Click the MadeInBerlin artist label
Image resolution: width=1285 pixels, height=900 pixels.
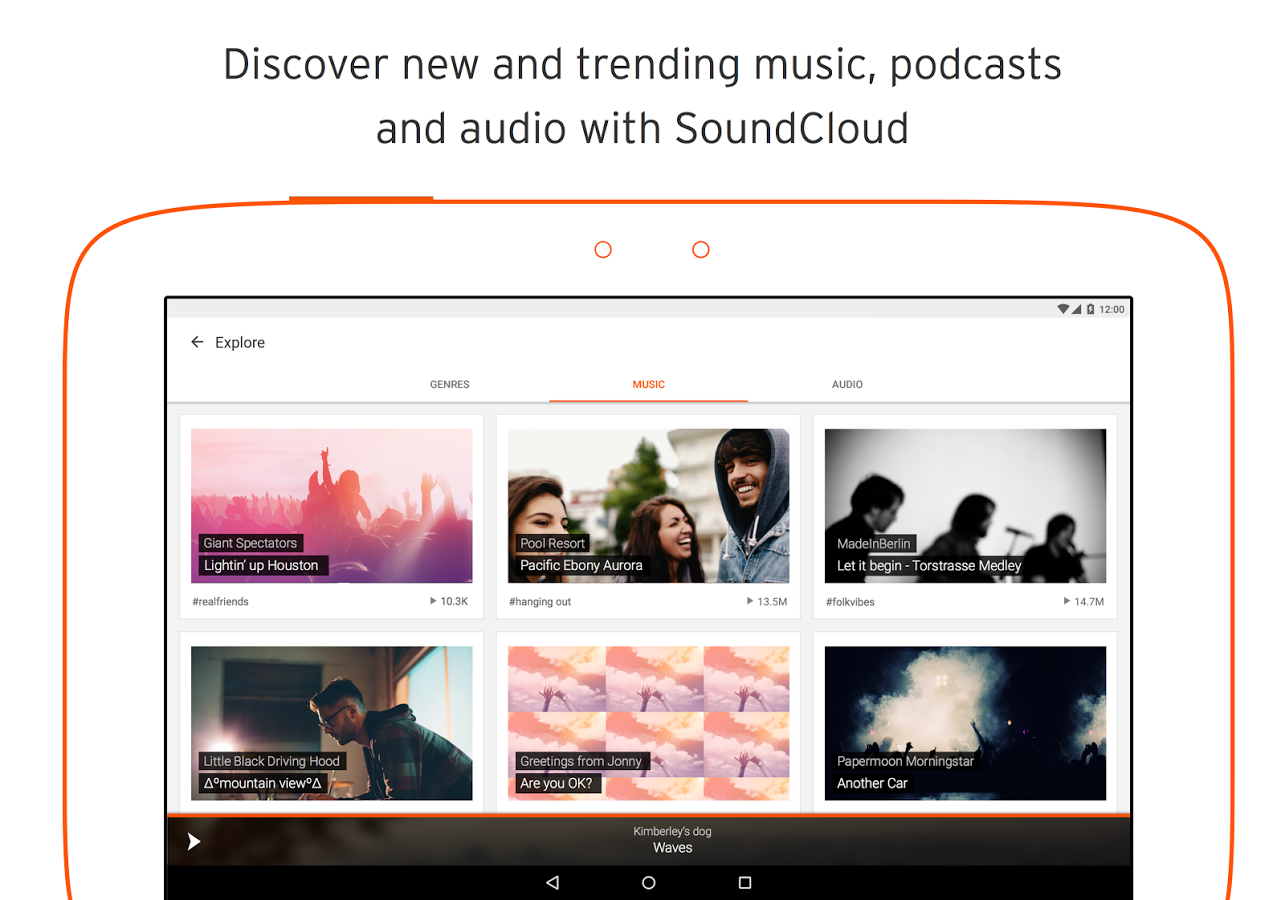pos(874,543)
